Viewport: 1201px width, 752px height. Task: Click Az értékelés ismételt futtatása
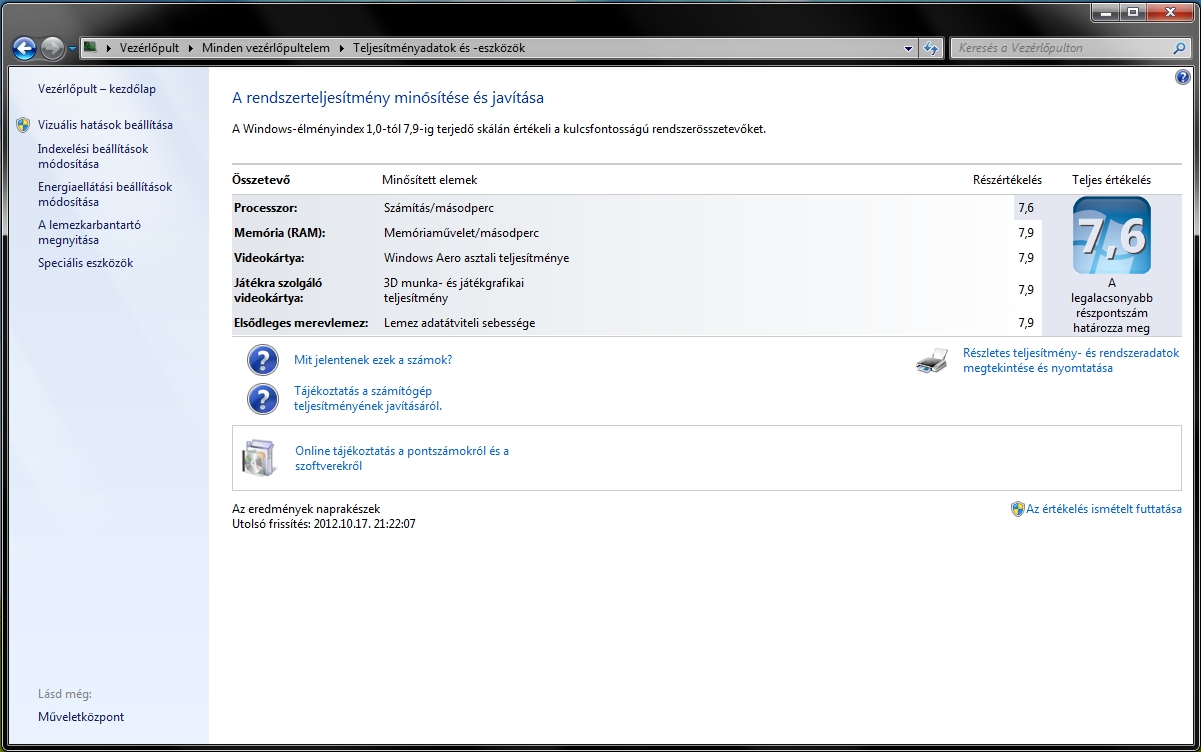tap(1104, 509)
